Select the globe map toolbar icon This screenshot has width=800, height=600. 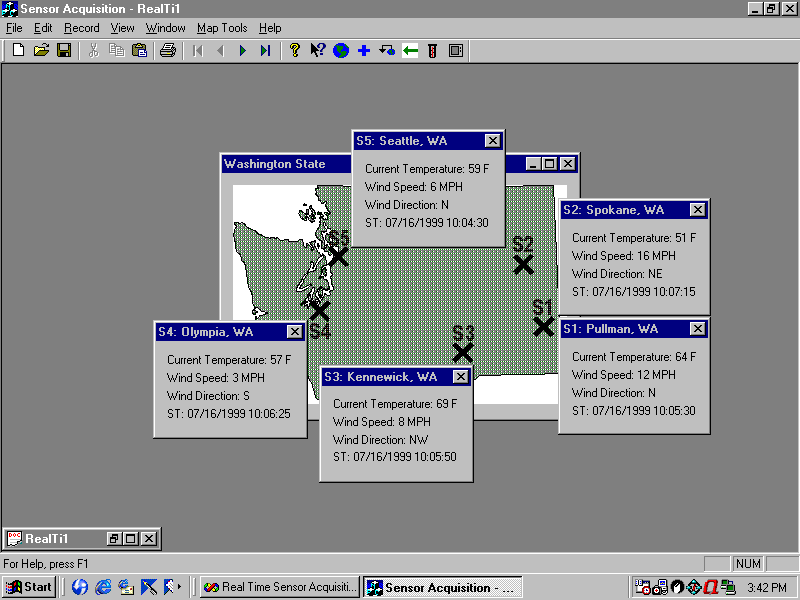341,50
